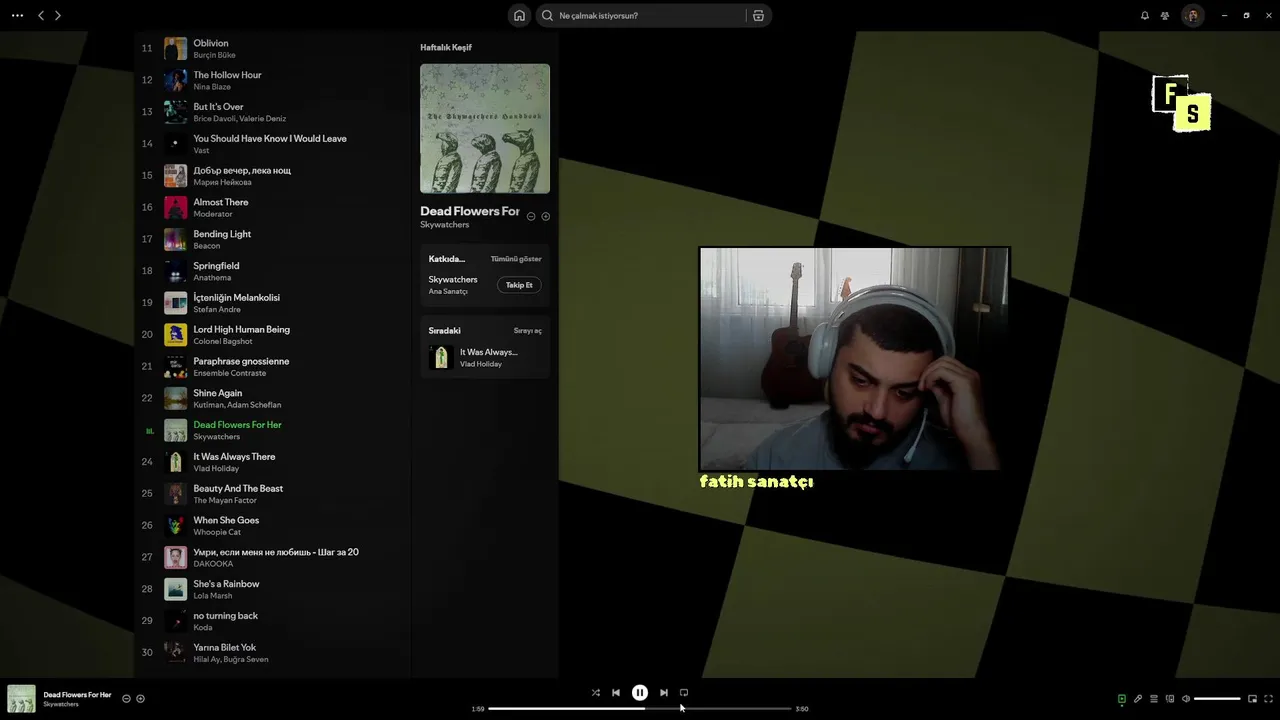
Task: Toggle repeat mode
Action: pyautogui.click(x=684, y=692)
